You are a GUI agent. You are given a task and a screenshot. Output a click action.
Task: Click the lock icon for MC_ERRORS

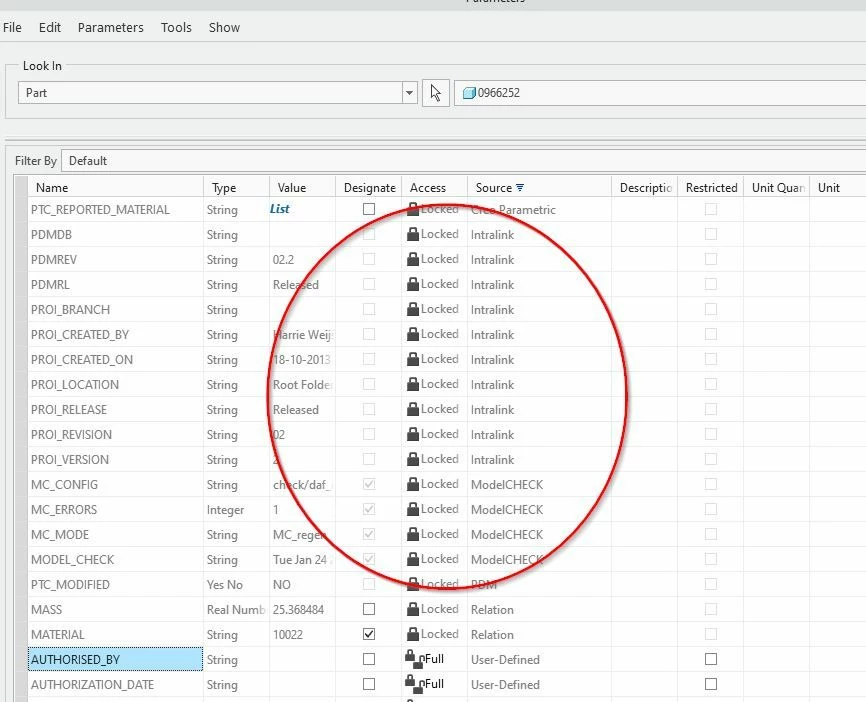pyautogui.click(x=413, y=509)
